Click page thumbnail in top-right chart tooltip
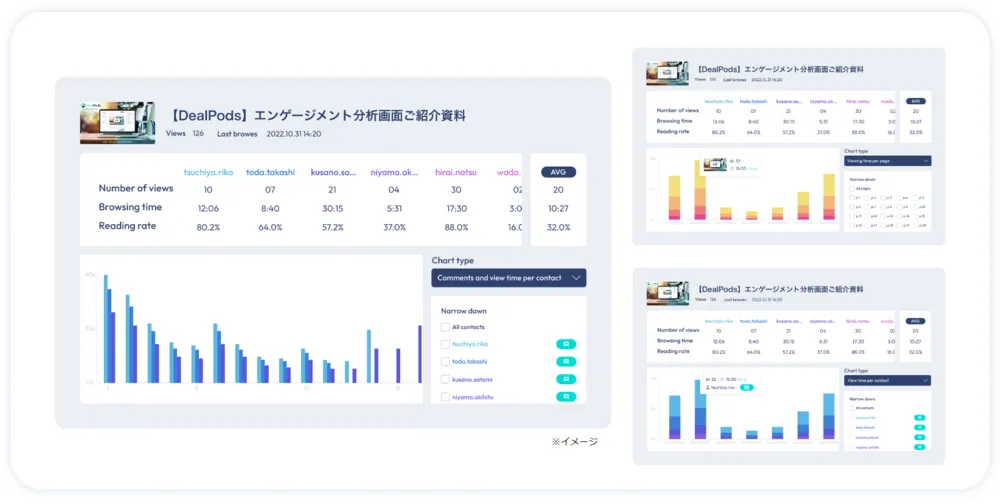 coord(714,165)
